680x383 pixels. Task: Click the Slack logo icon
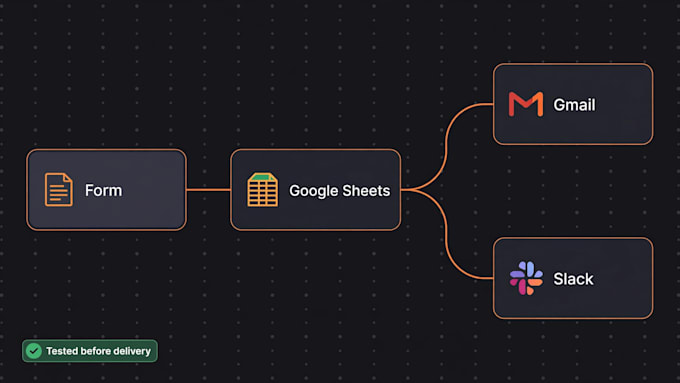coord(526,278)
